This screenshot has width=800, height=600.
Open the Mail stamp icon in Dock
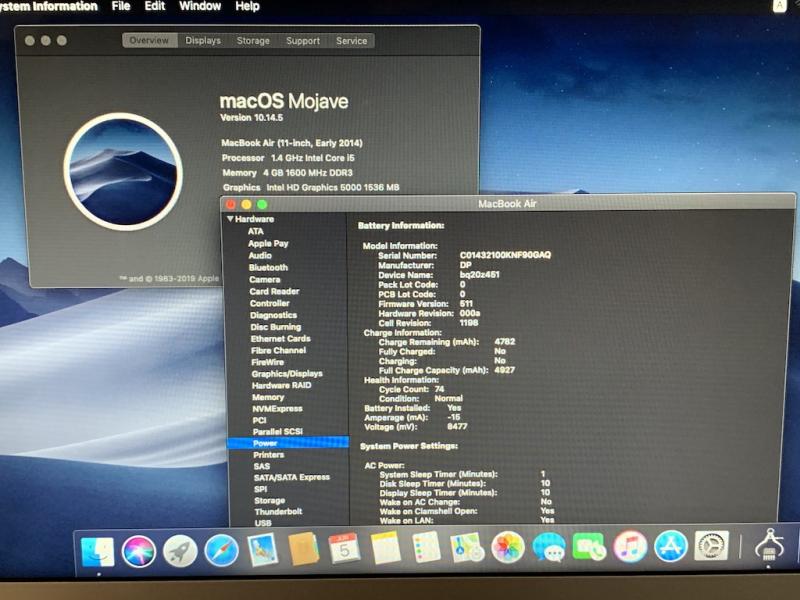point(262,549)
